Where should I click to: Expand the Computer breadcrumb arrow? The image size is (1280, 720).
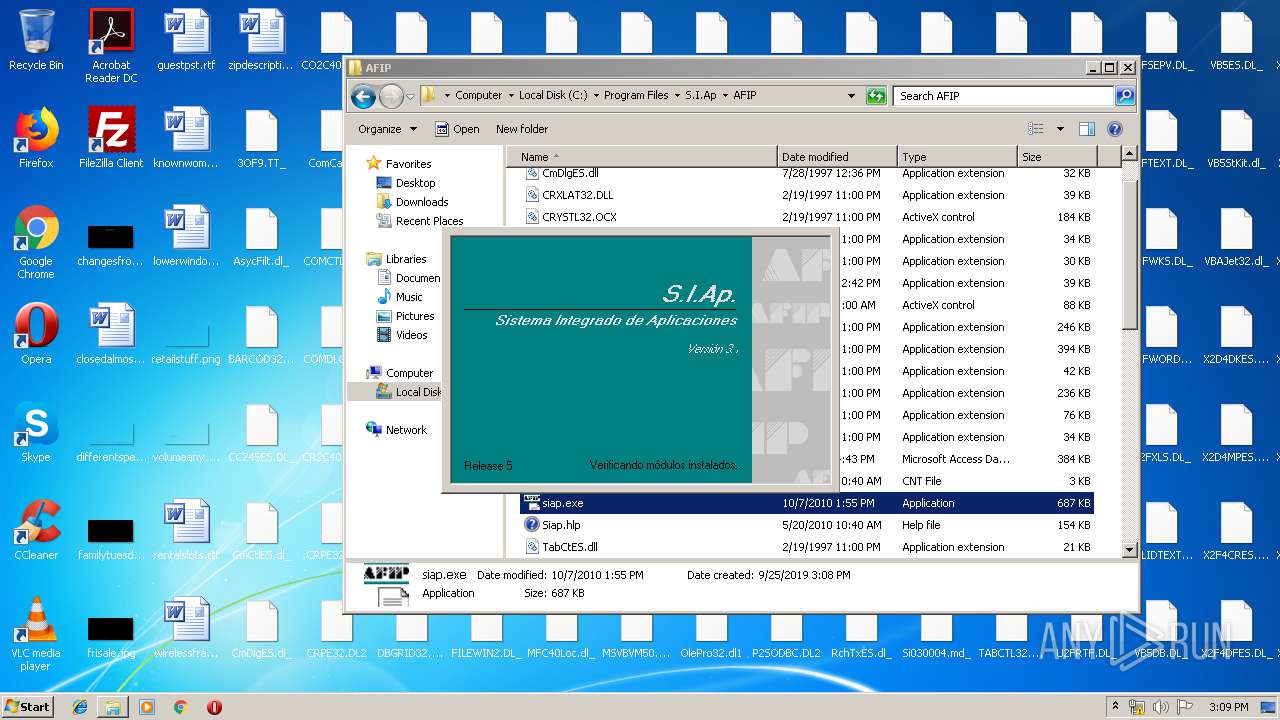click(511, 96)
